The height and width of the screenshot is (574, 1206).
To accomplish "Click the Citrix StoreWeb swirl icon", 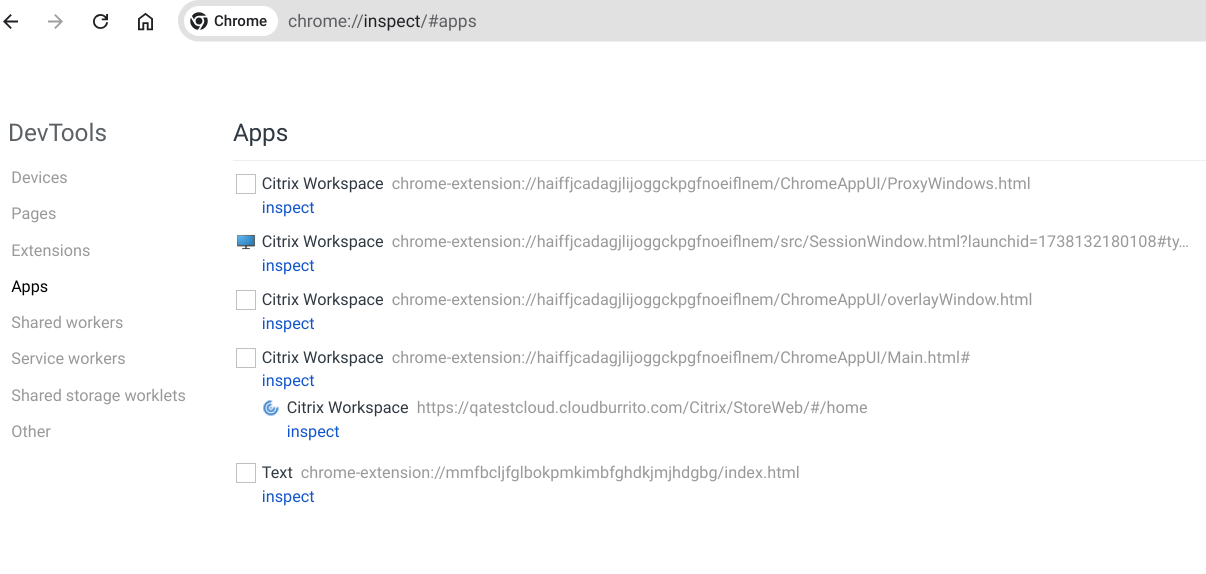I will point(271,408).
